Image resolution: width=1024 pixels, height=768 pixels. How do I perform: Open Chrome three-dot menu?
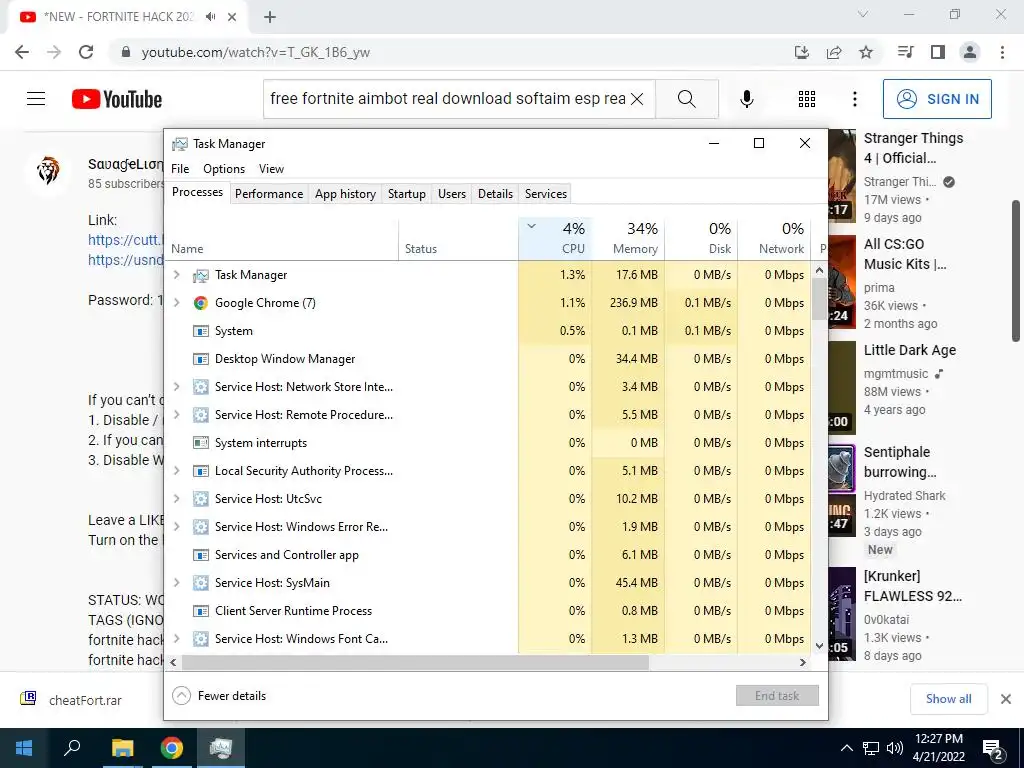click(x=1002, y=52)
